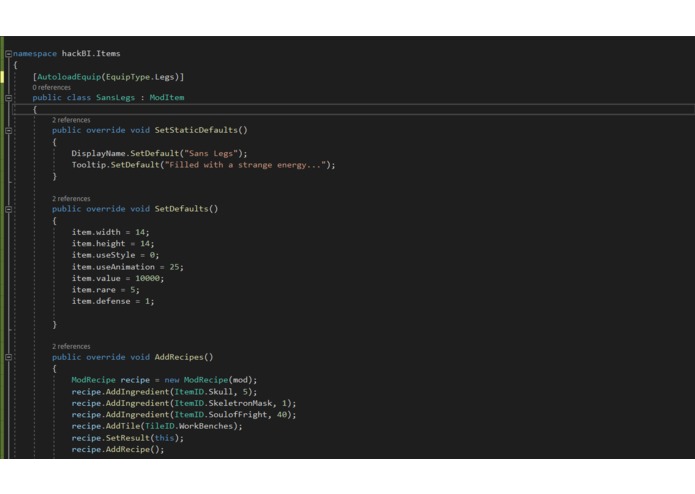Open '2 references' link above AddRecipes
Viewport: 695px width, 494px height.
[71, 346]
